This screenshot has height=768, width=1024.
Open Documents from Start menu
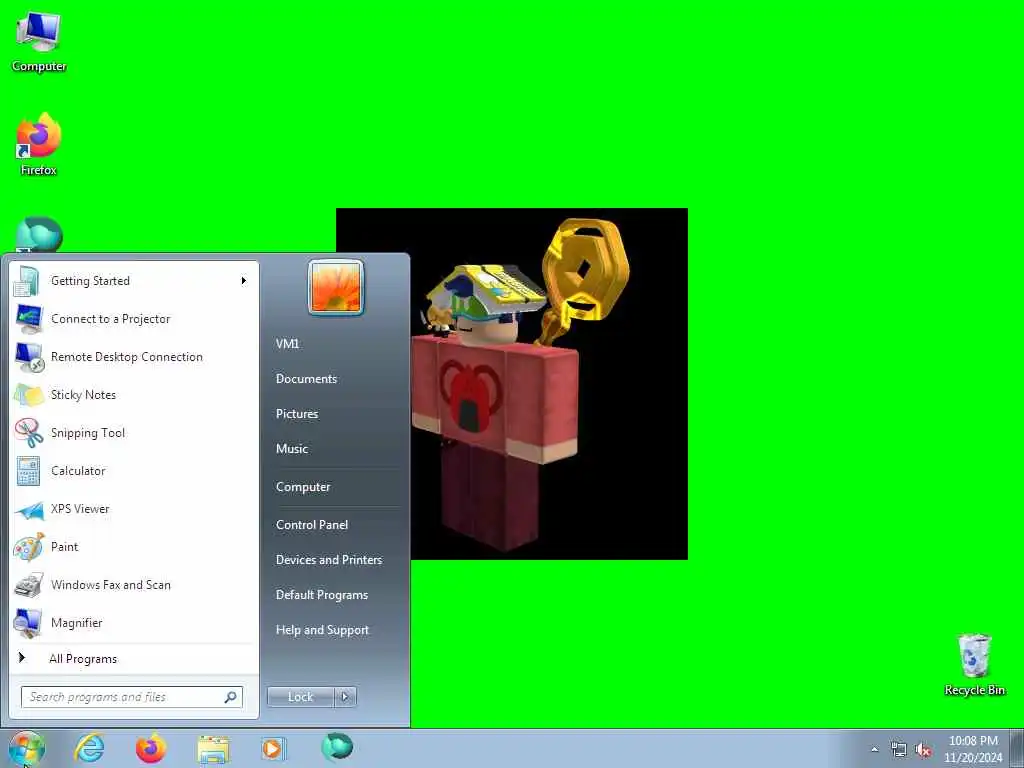(306, 379)
